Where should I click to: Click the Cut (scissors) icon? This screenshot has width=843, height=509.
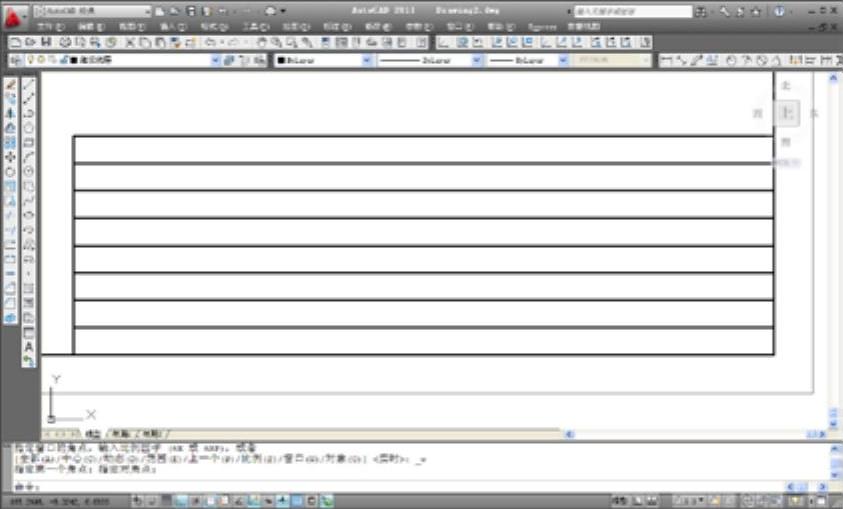click(x=130, y=42)
